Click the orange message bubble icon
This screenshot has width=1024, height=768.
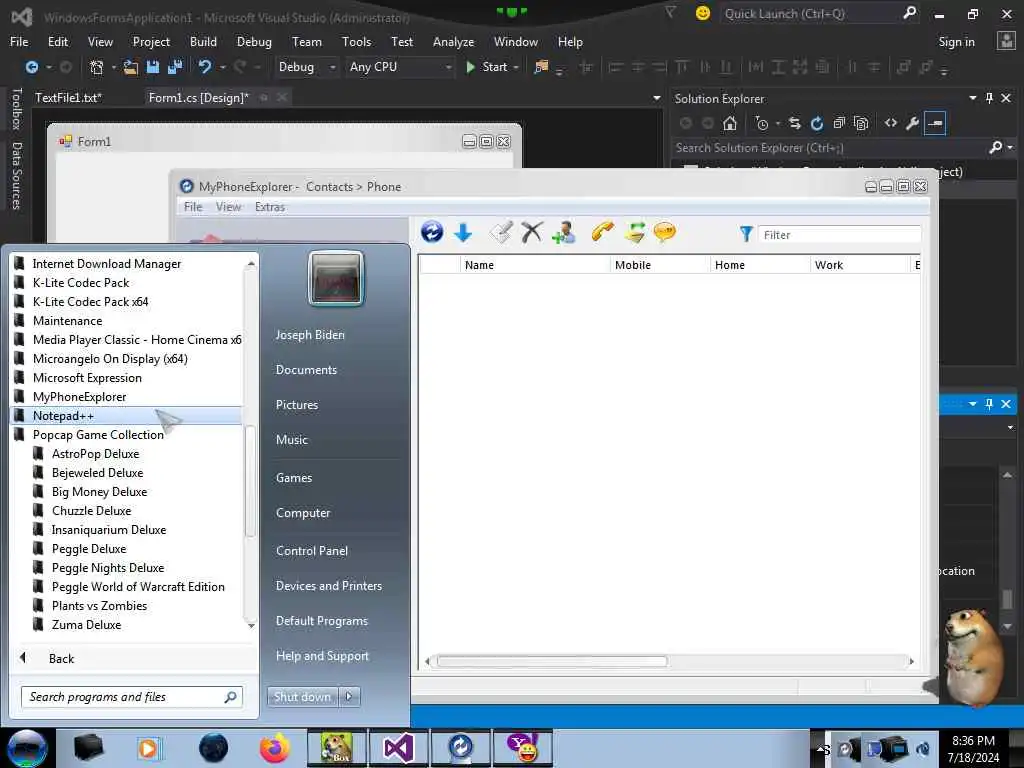click(x=665, y=232)
